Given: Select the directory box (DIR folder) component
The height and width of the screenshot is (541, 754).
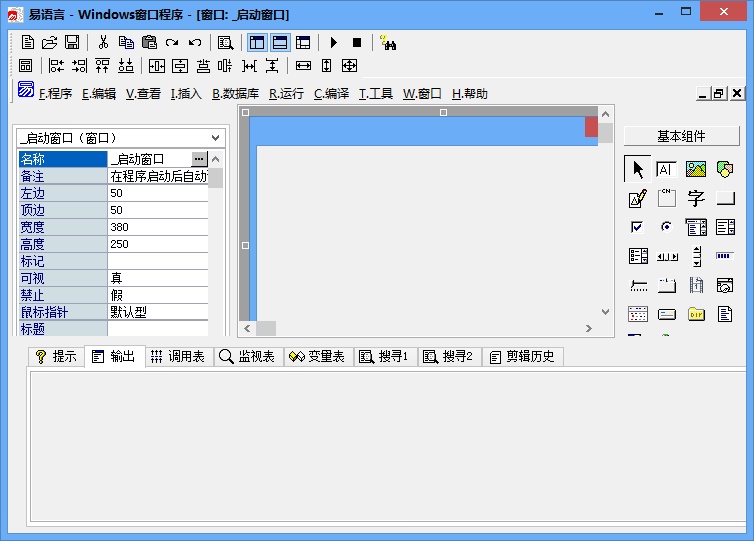Looking at the screenshot, I should pos(696,314).
